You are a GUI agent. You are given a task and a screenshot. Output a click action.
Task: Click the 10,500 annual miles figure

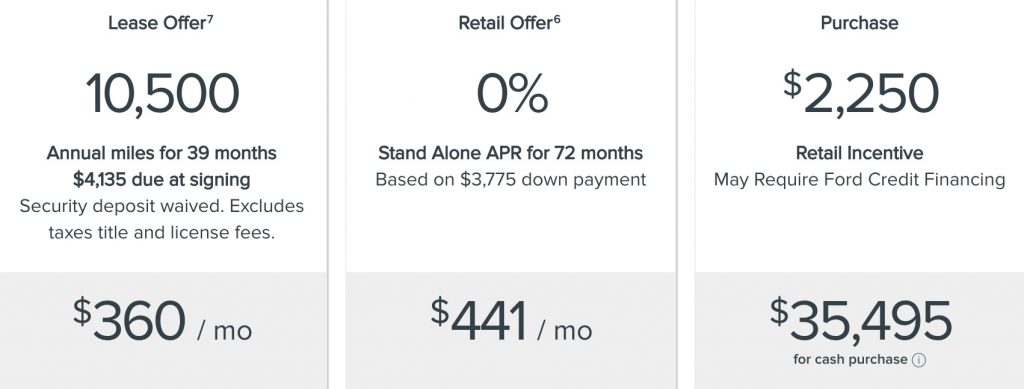[x=163, y=93]
